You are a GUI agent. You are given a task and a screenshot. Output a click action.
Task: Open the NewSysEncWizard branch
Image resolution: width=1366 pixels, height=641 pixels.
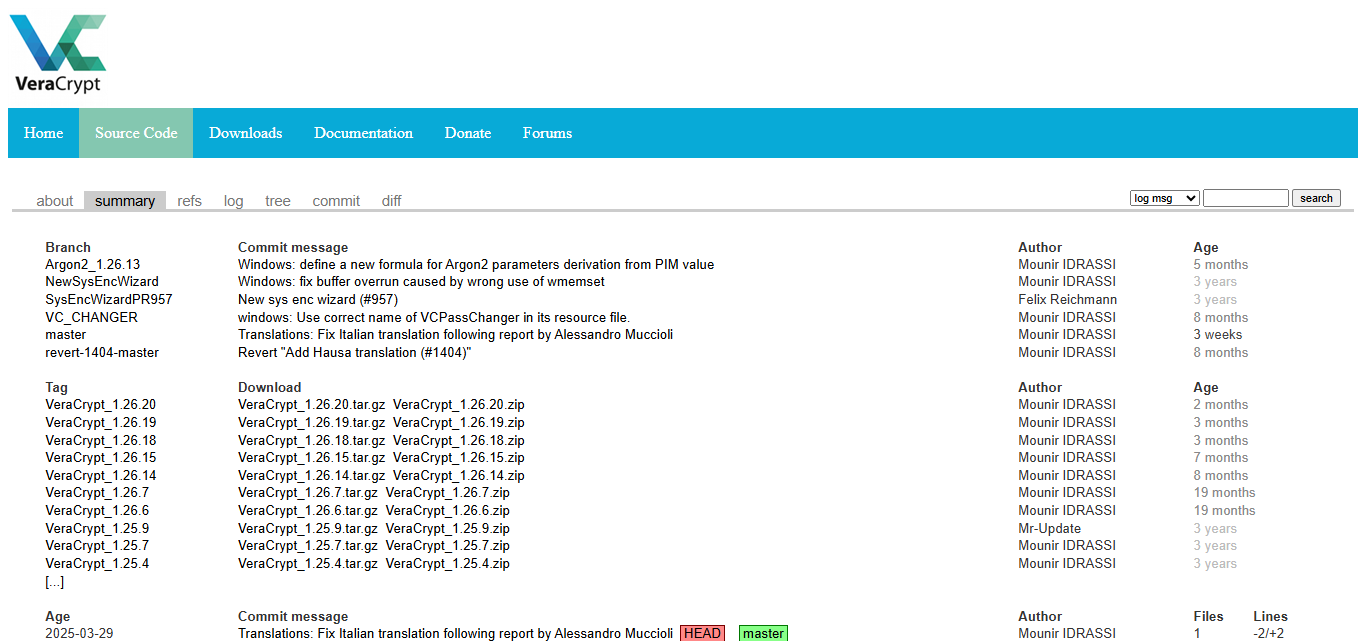[102, 282]
